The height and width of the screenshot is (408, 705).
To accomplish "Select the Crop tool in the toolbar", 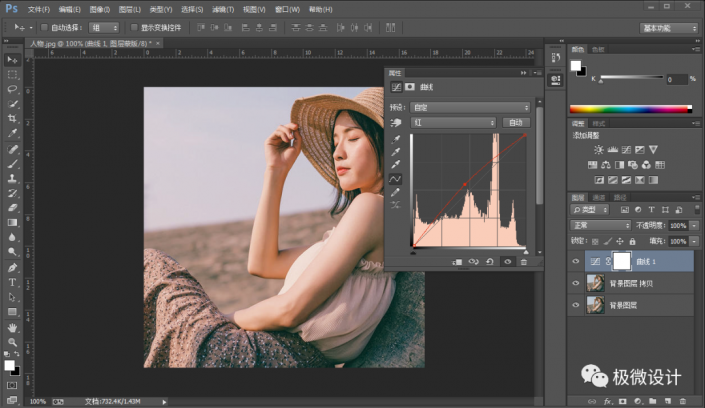I will [x=13, y=118].
